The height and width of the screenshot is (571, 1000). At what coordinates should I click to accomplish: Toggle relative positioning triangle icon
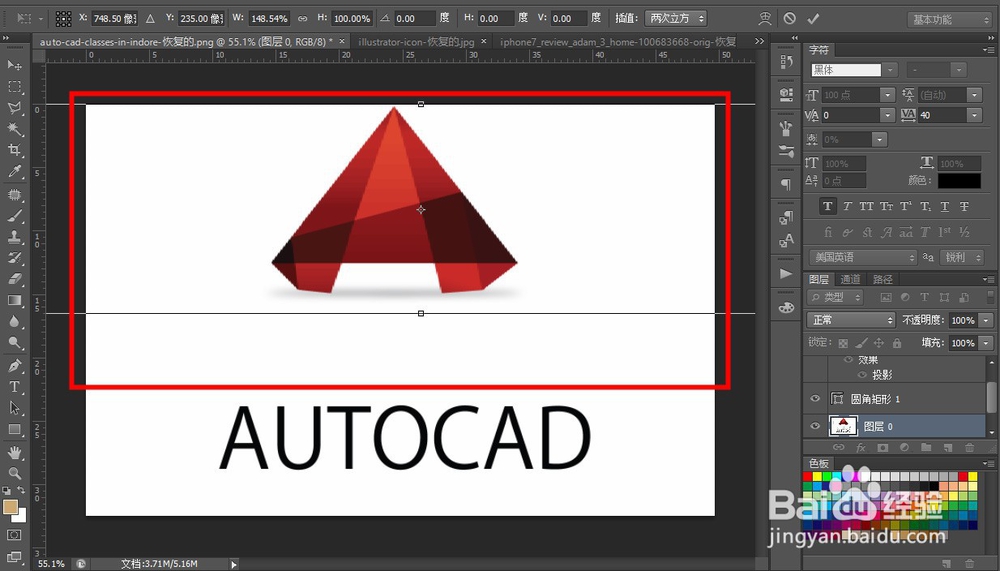pos(151,19)
